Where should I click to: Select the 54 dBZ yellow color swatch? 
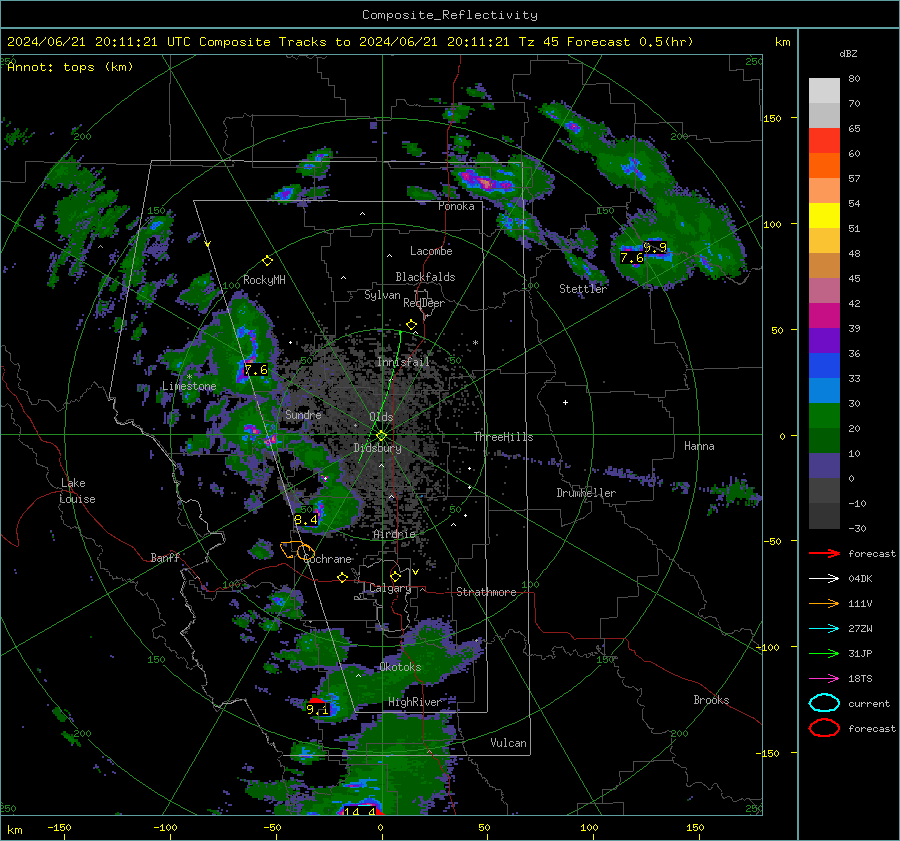(824, 215)
